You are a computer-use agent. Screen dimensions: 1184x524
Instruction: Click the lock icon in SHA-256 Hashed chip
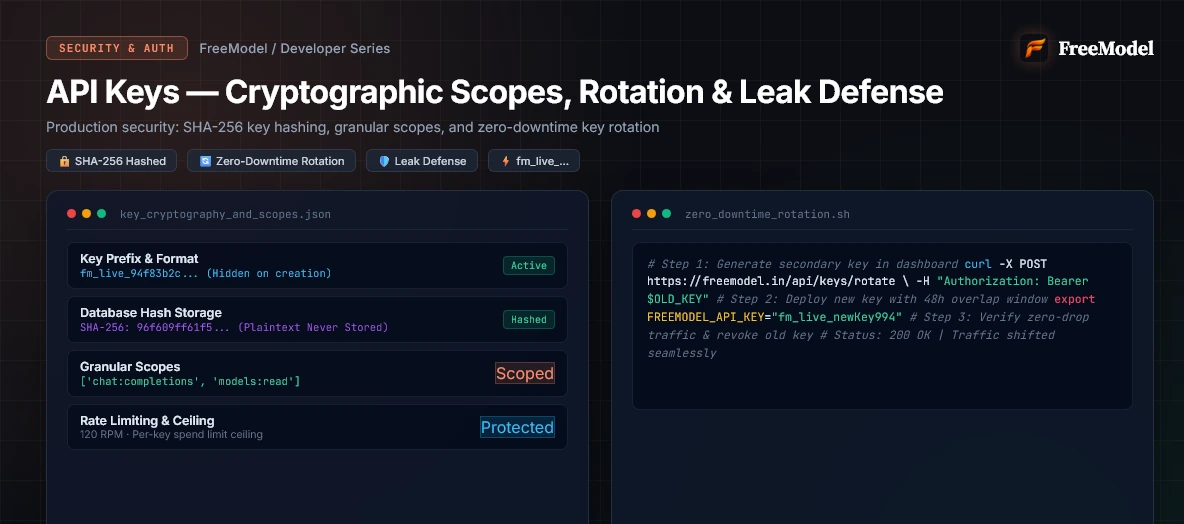pos(64,161)
